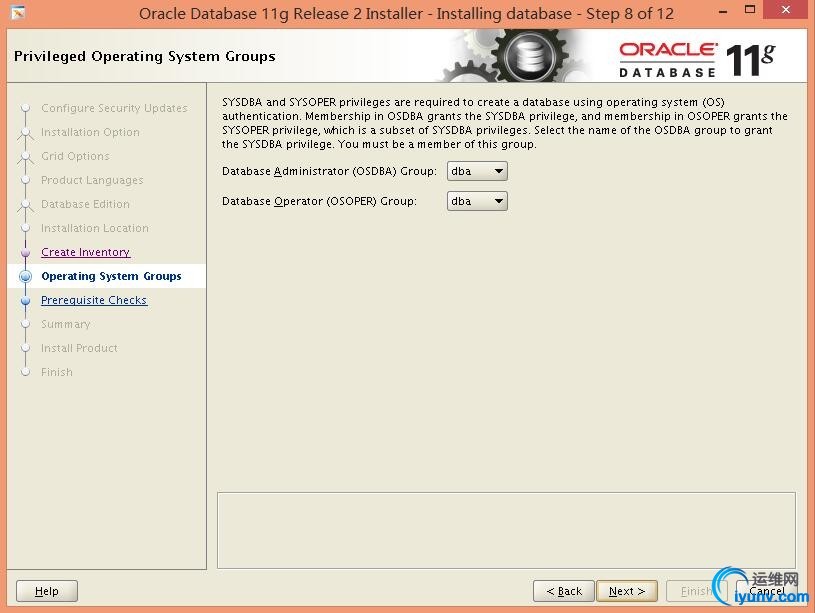Image resolution: width=815 pixels, height=613 pixels.
Task: Minimize the Oracle installer window
Action: pyautogui.click(x=723, y=11)
